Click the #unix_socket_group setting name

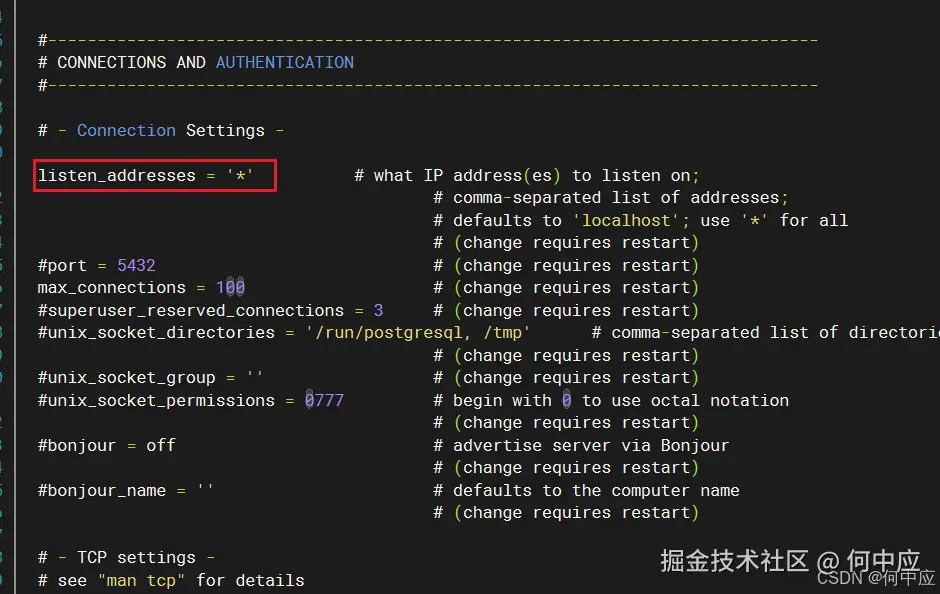tap(126, 378)
